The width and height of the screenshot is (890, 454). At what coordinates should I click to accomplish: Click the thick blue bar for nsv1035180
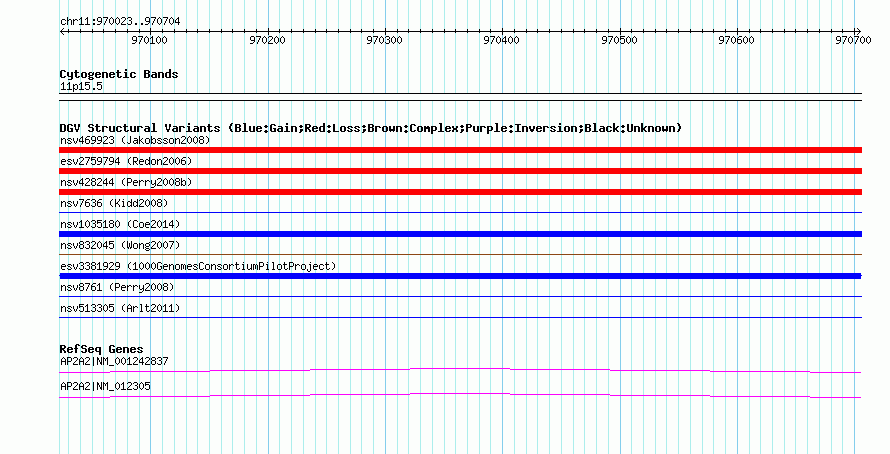coord(460,234)
